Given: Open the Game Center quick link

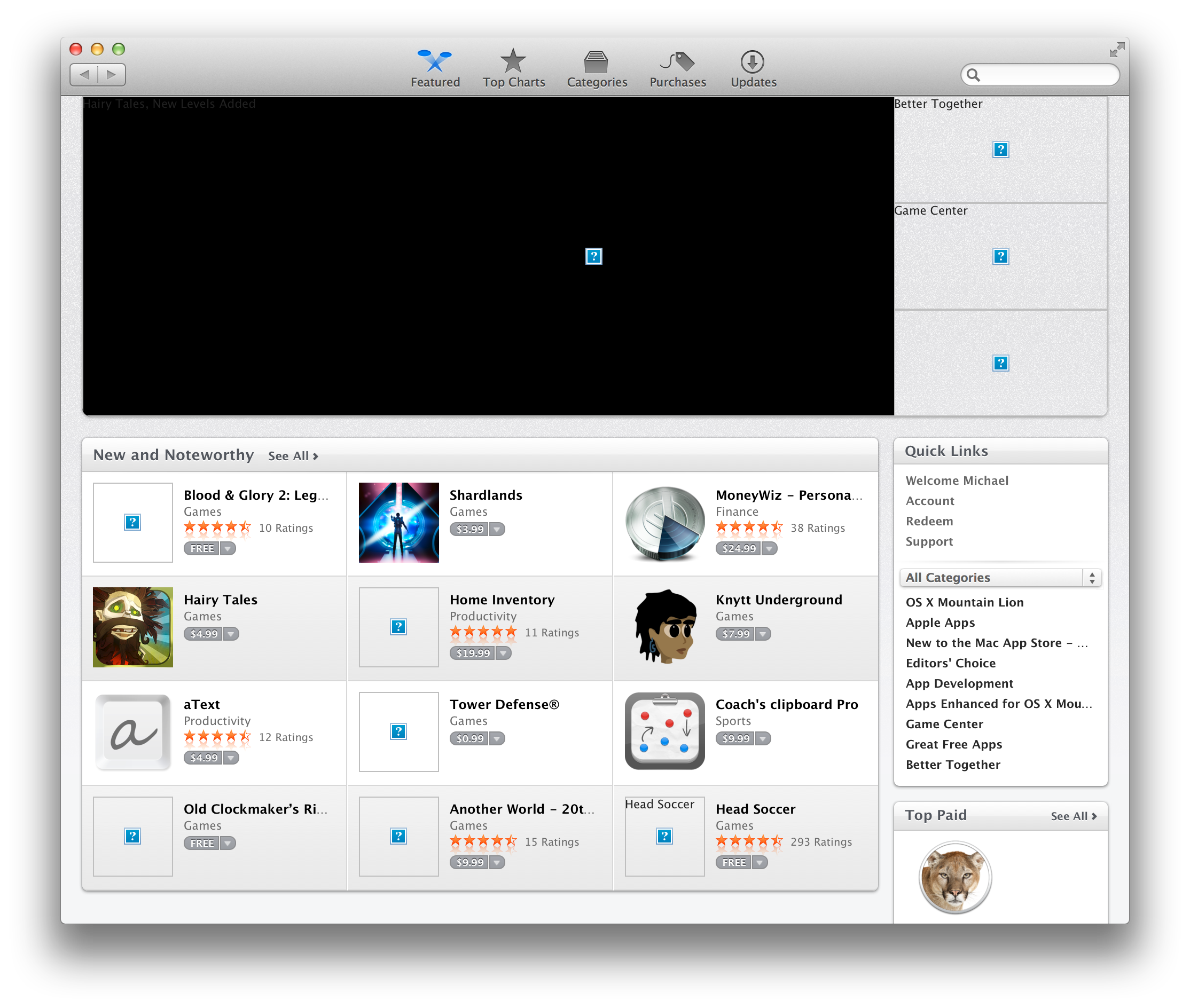Looking at the screenshot, I should 944,724.
